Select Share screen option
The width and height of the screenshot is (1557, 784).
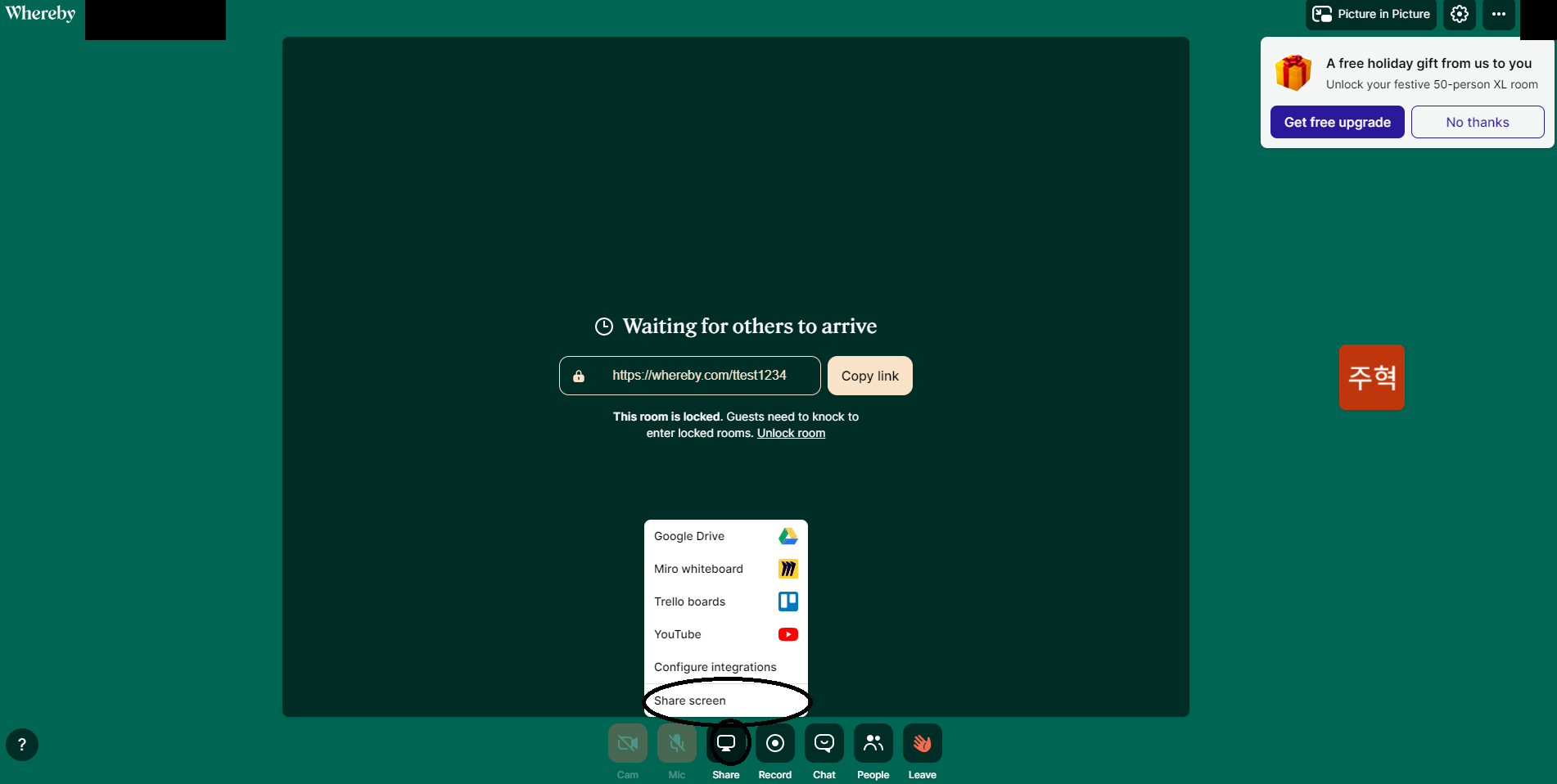coord(726,701)
